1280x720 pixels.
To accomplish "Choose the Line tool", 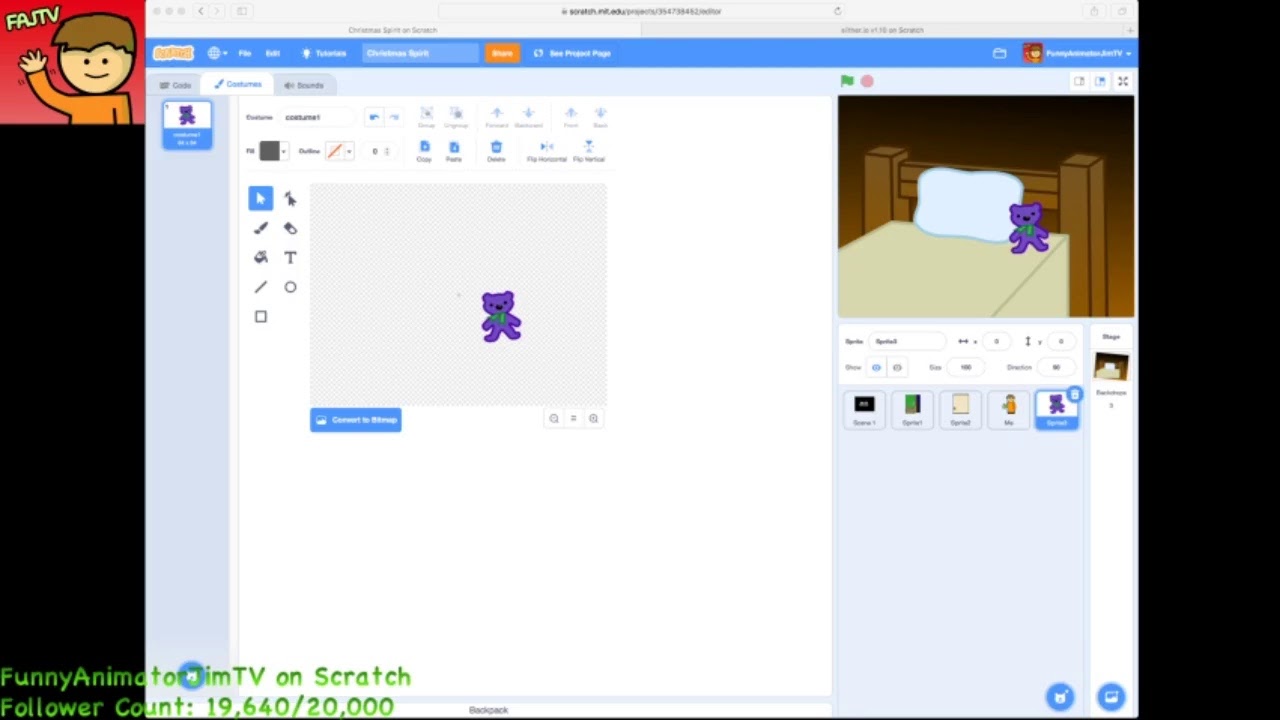I will coord(260,287).
